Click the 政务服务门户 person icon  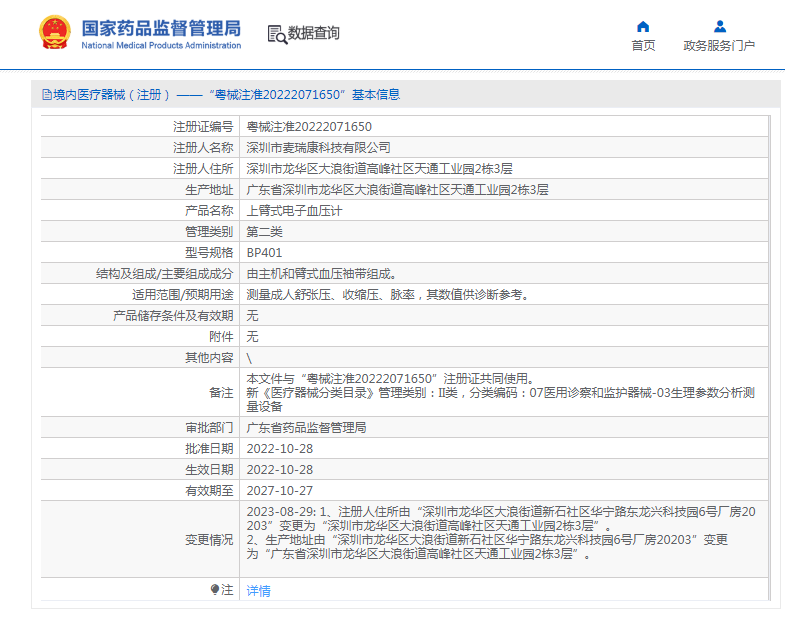(719, 26)
